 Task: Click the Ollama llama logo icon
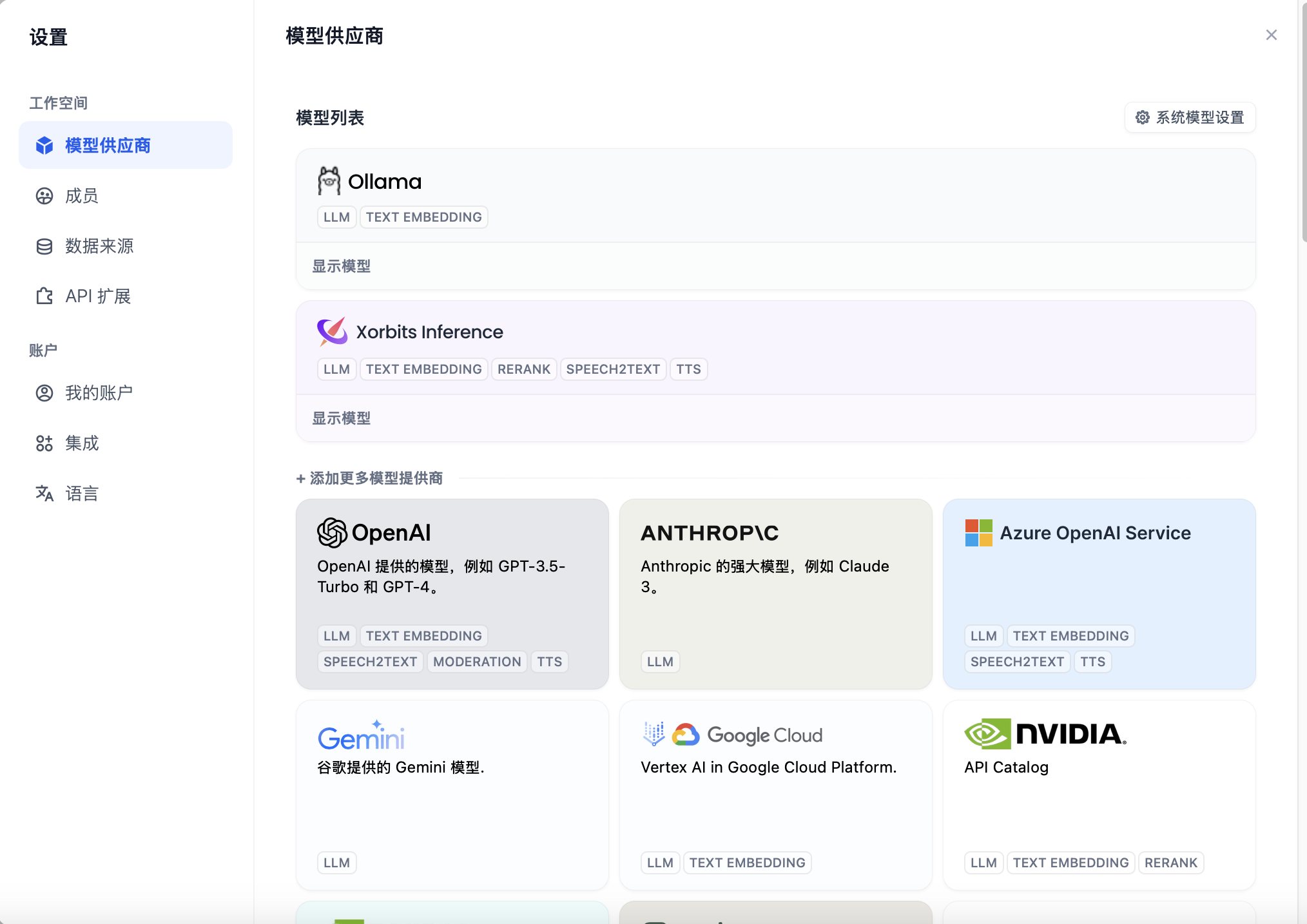[329, 181]
